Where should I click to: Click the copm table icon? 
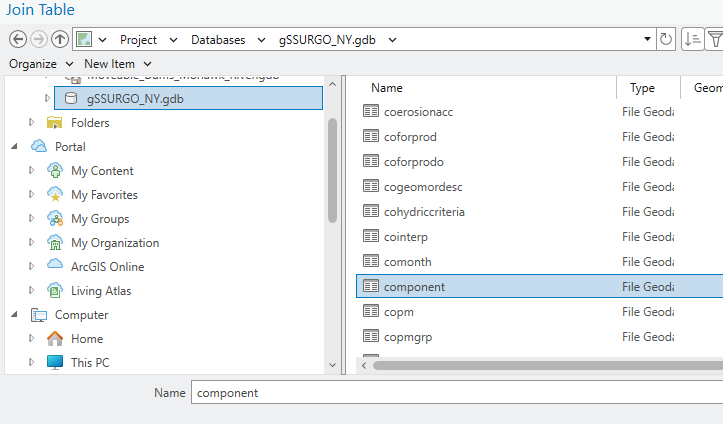pyautogui.click(x=370, y=313)
